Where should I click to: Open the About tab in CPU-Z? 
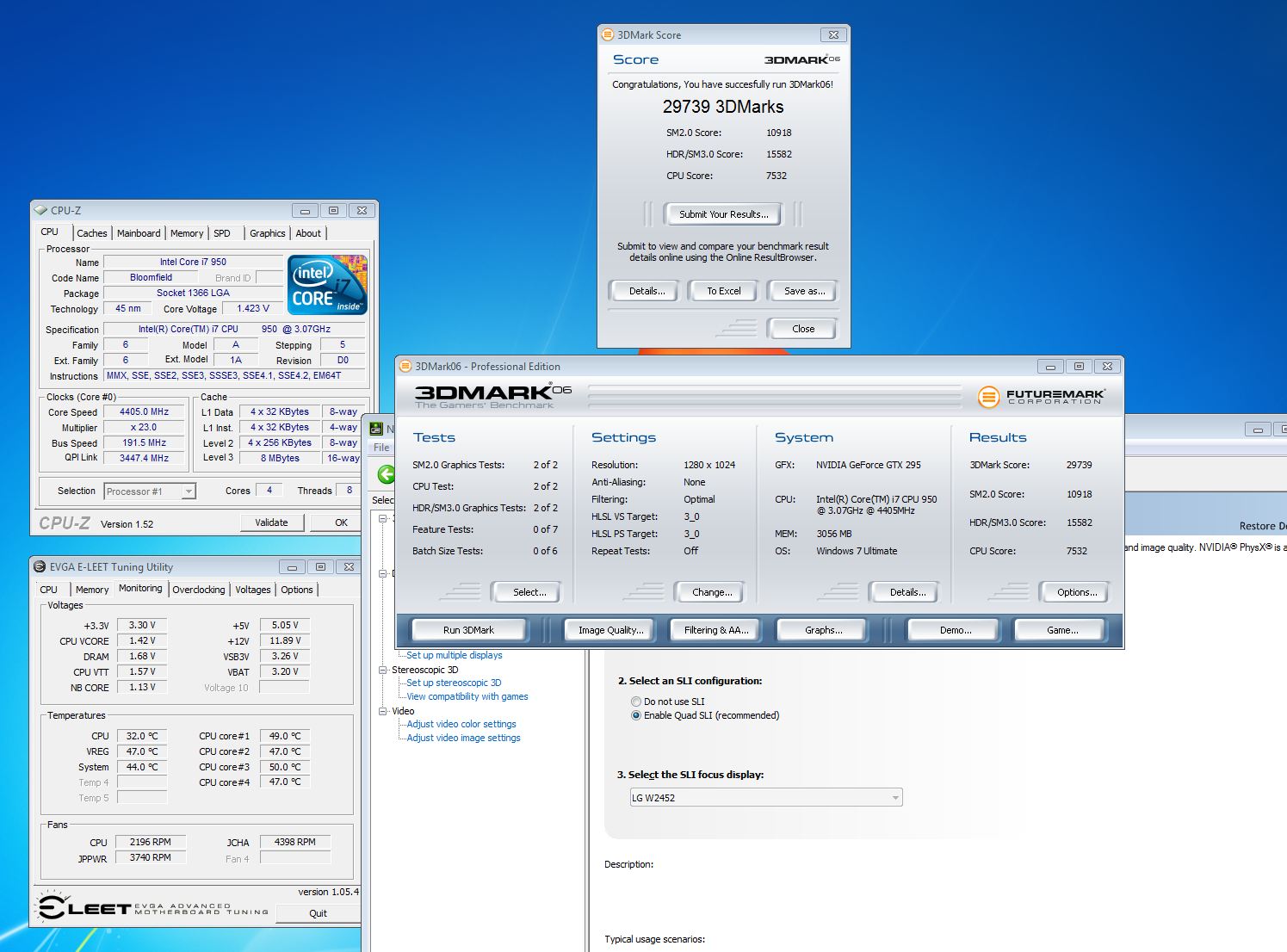308,233
